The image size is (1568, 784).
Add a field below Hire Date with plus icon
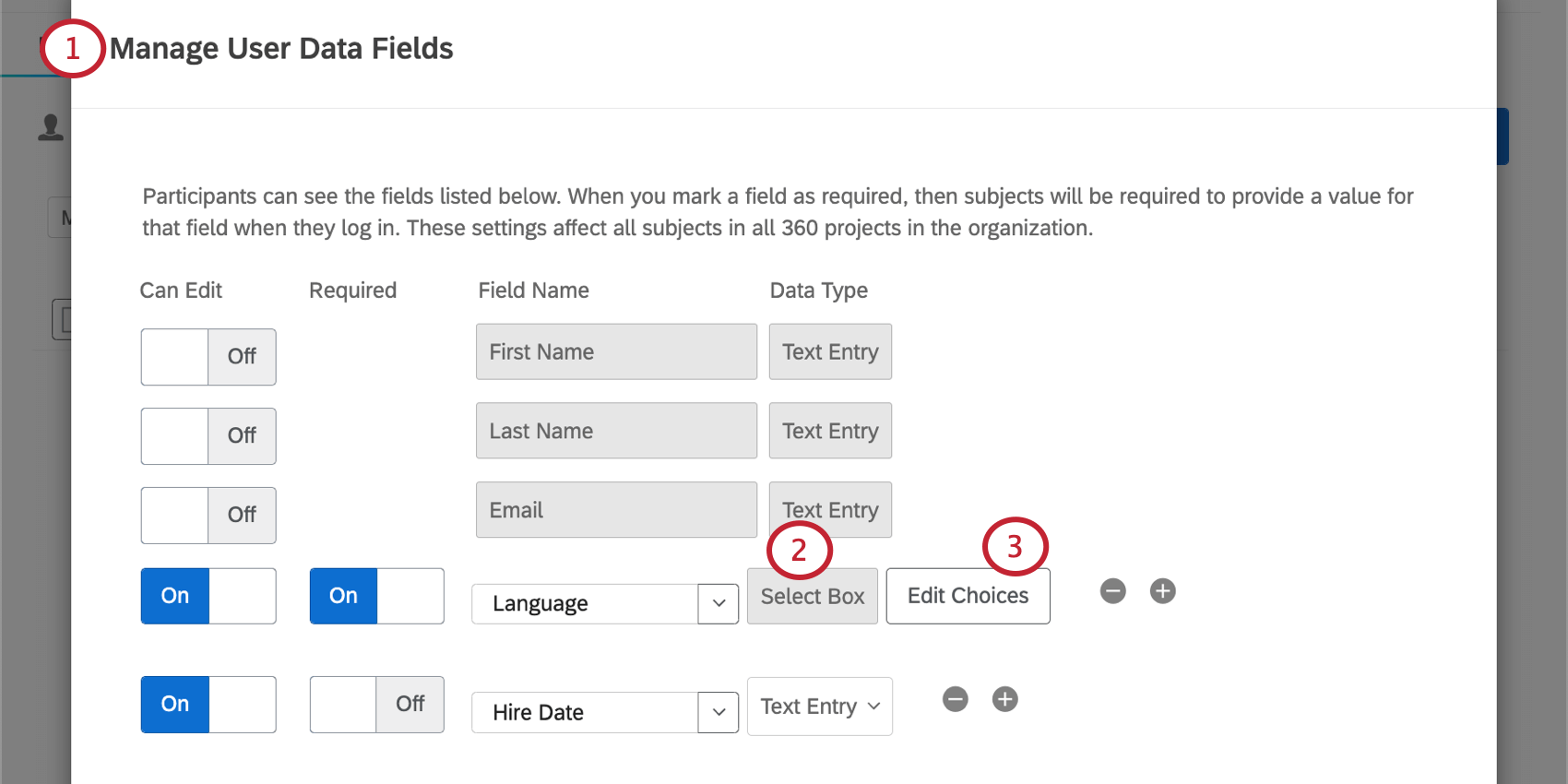pos(1004,699)
